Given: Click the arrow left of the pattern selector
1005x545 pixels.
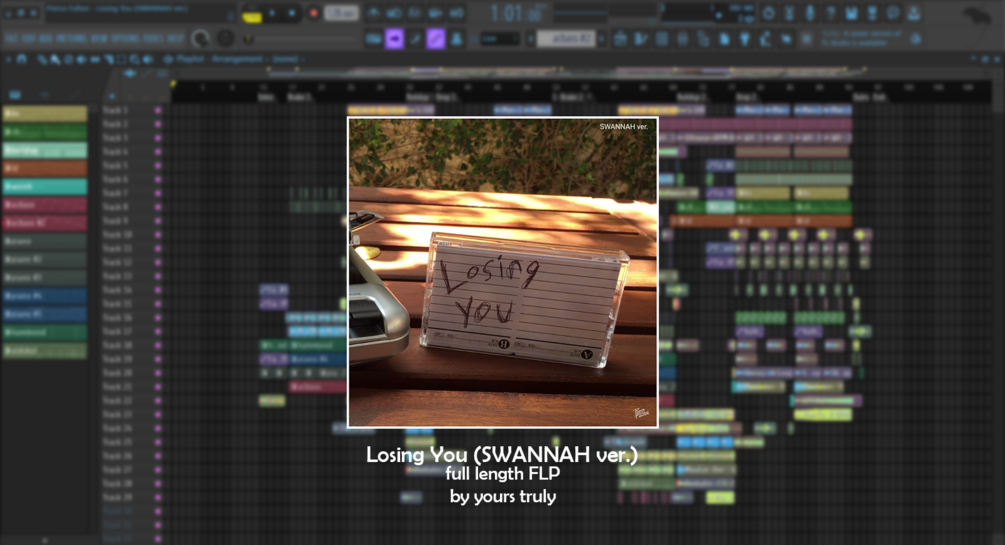Looking at the screenshot, I should point(530,39).
